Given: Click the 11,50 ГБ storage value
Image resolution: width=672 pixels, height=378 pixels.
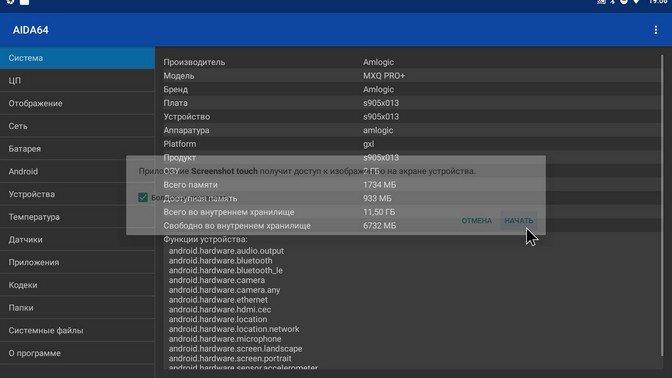Looking at the screenshot, I should click(379, 212).
